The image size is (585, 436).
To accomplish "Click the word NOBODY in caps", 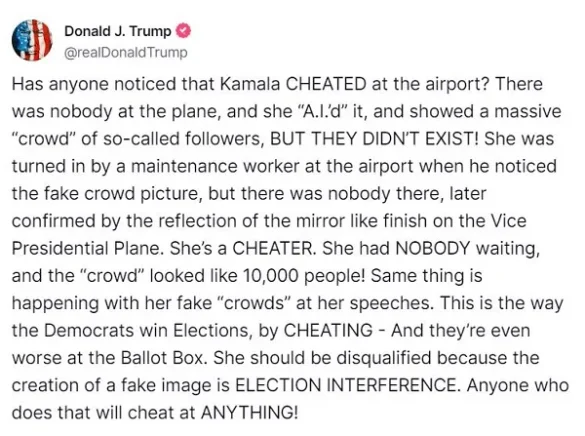I will [x=433, y=248].
